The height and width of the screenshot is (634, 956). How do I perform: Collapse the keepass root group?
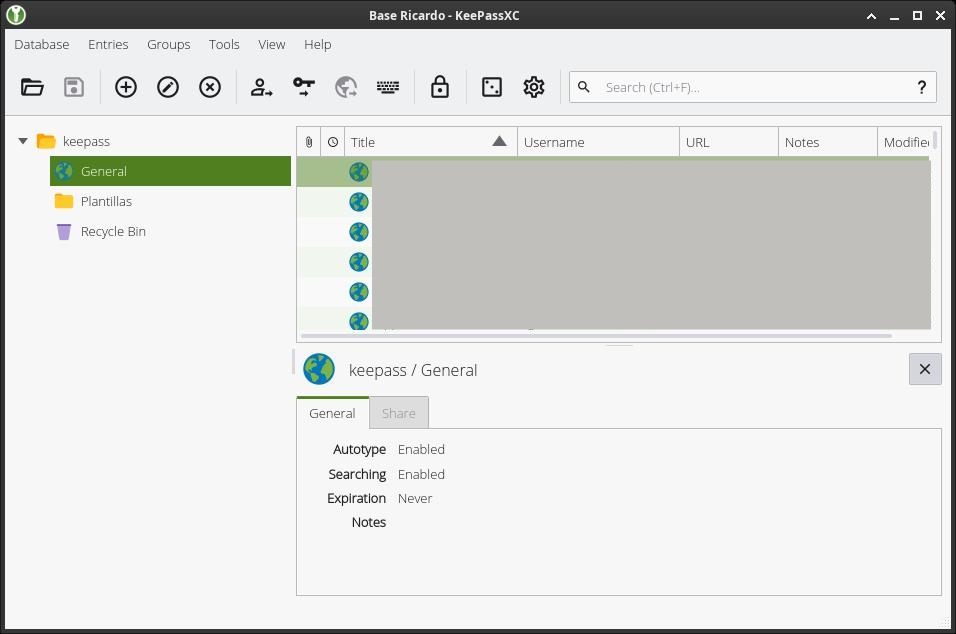coord(23,141)
